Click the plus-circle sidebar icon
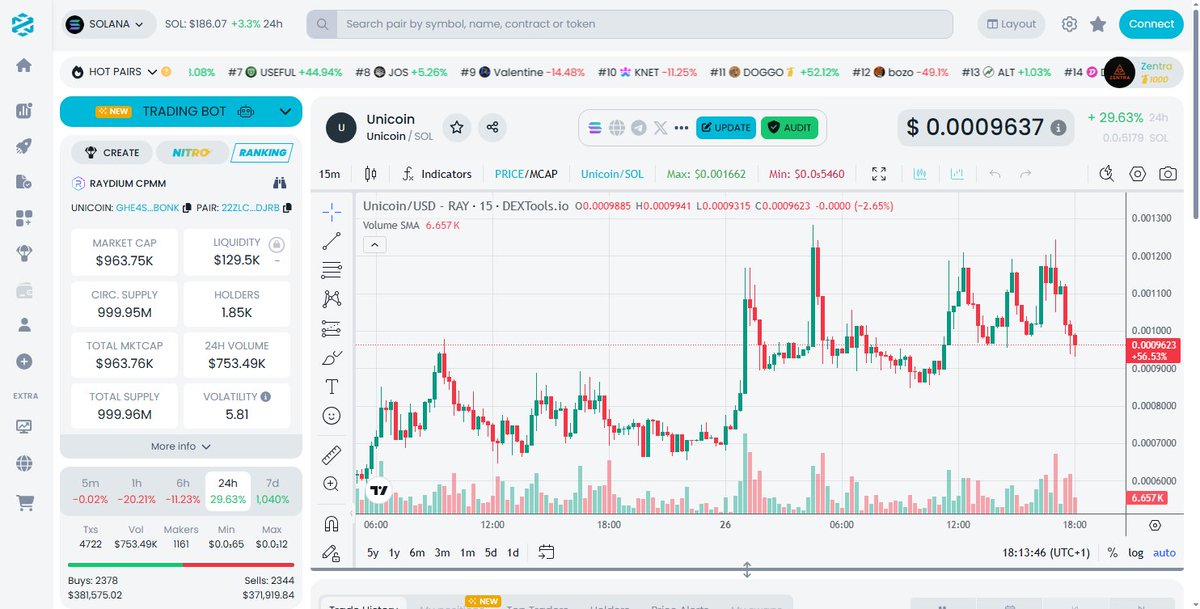Screen dimensions: 1200x609 coord(24,361)
